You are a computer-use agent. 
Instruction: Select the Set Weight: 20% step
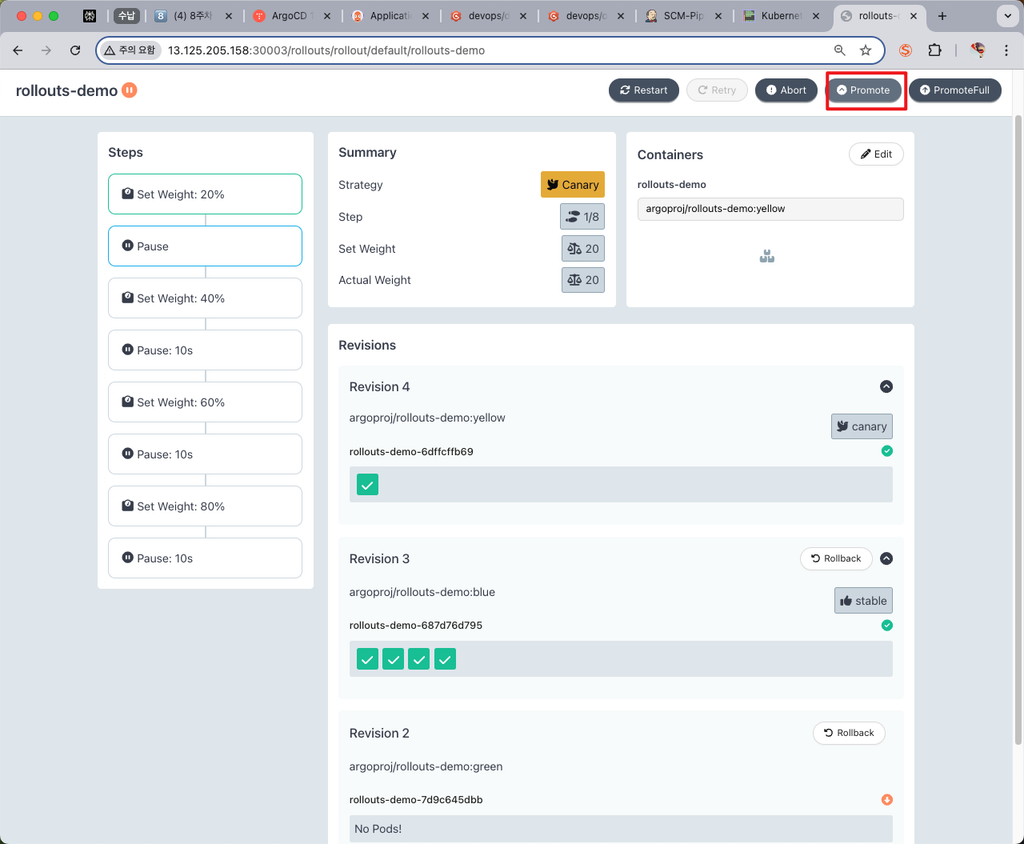[x=205, y=194]
